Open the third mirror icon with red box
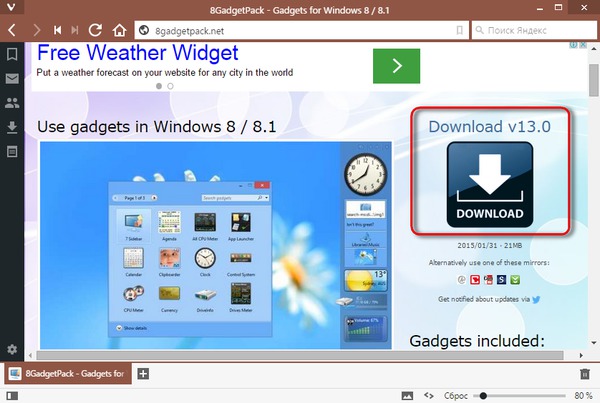 pos(488,280)
